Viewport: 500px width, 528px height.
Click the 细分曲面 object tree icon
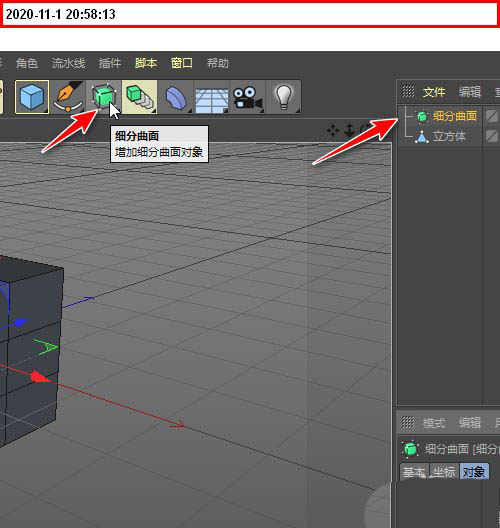pos(422,117)
